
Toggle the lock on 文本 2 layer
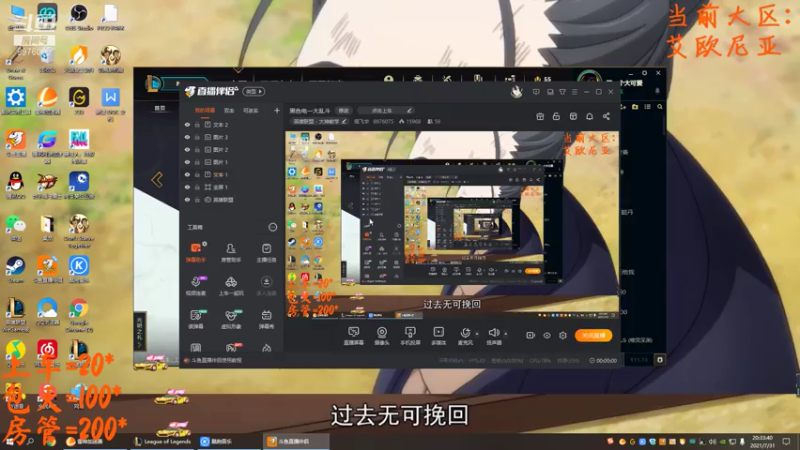click(197, 124)
